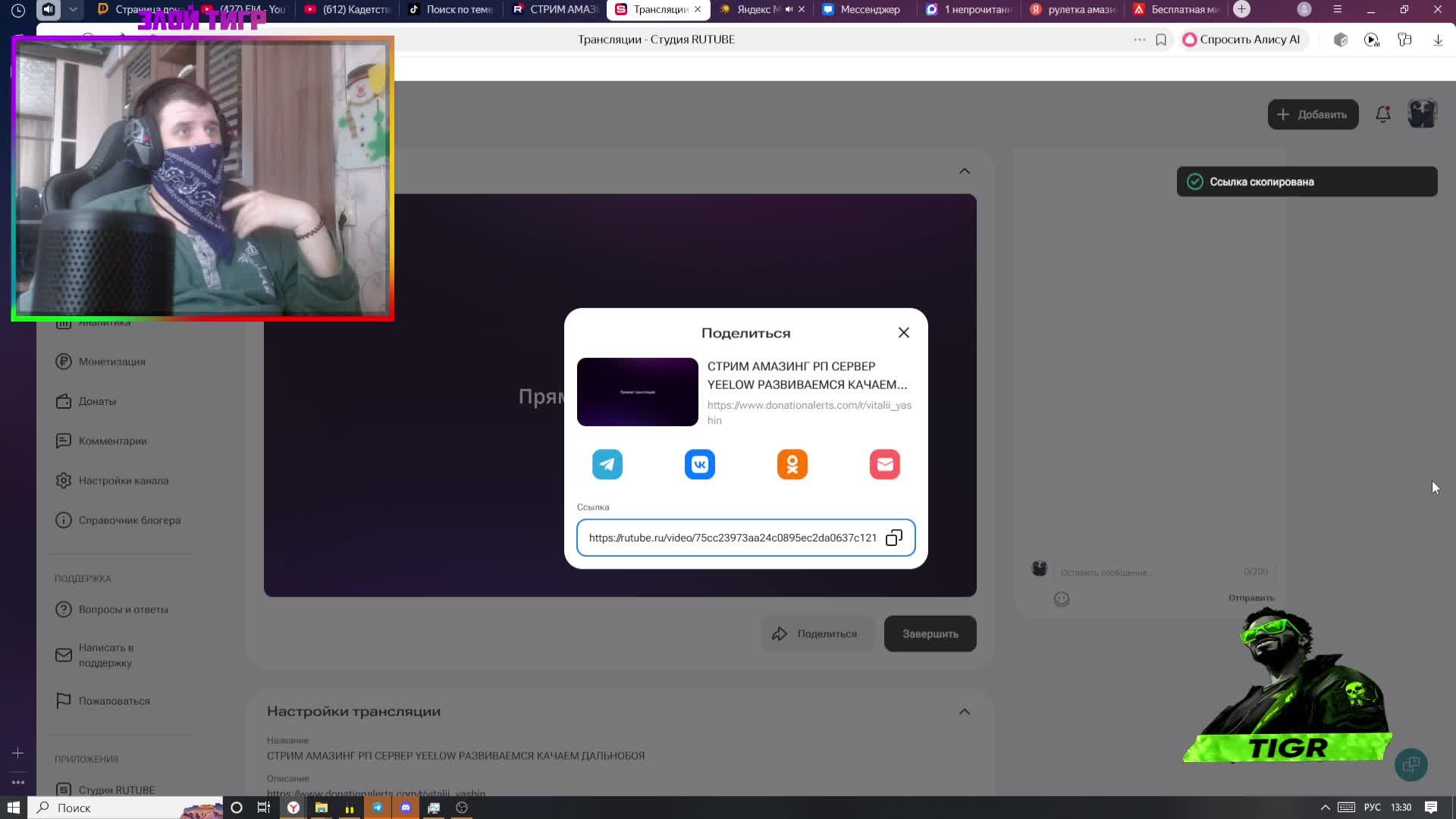
Task: Focus the chat message input field
Action: click(x=1145, y=573)
